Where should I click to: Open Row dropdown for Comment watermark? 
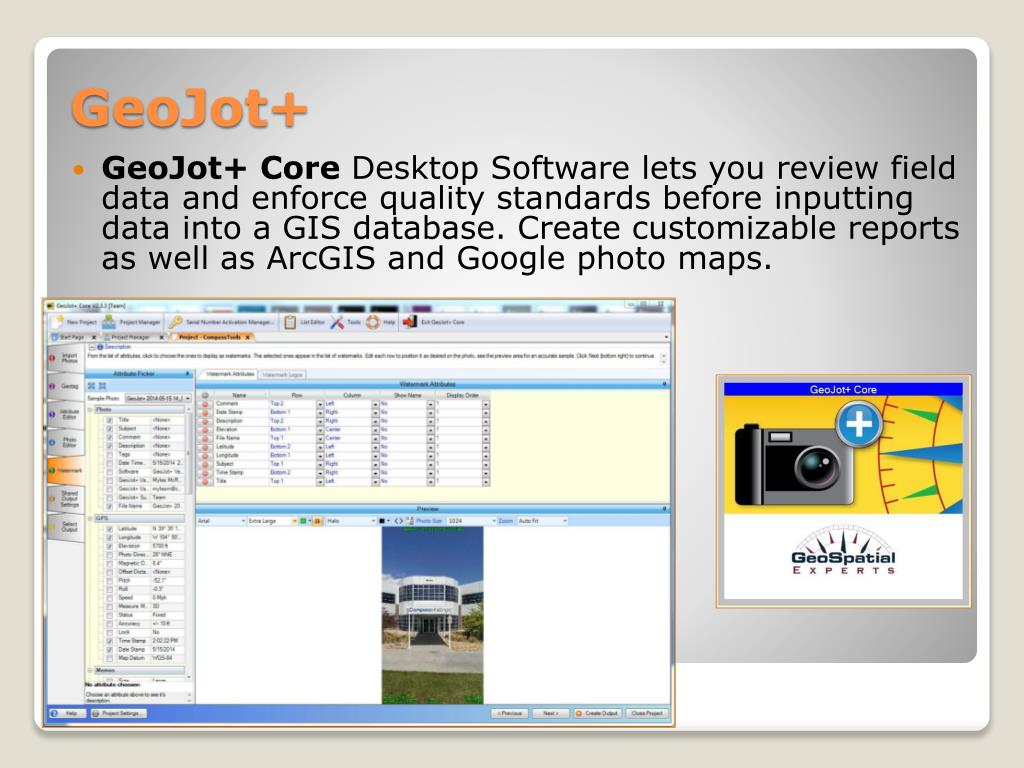coord(320,404)
